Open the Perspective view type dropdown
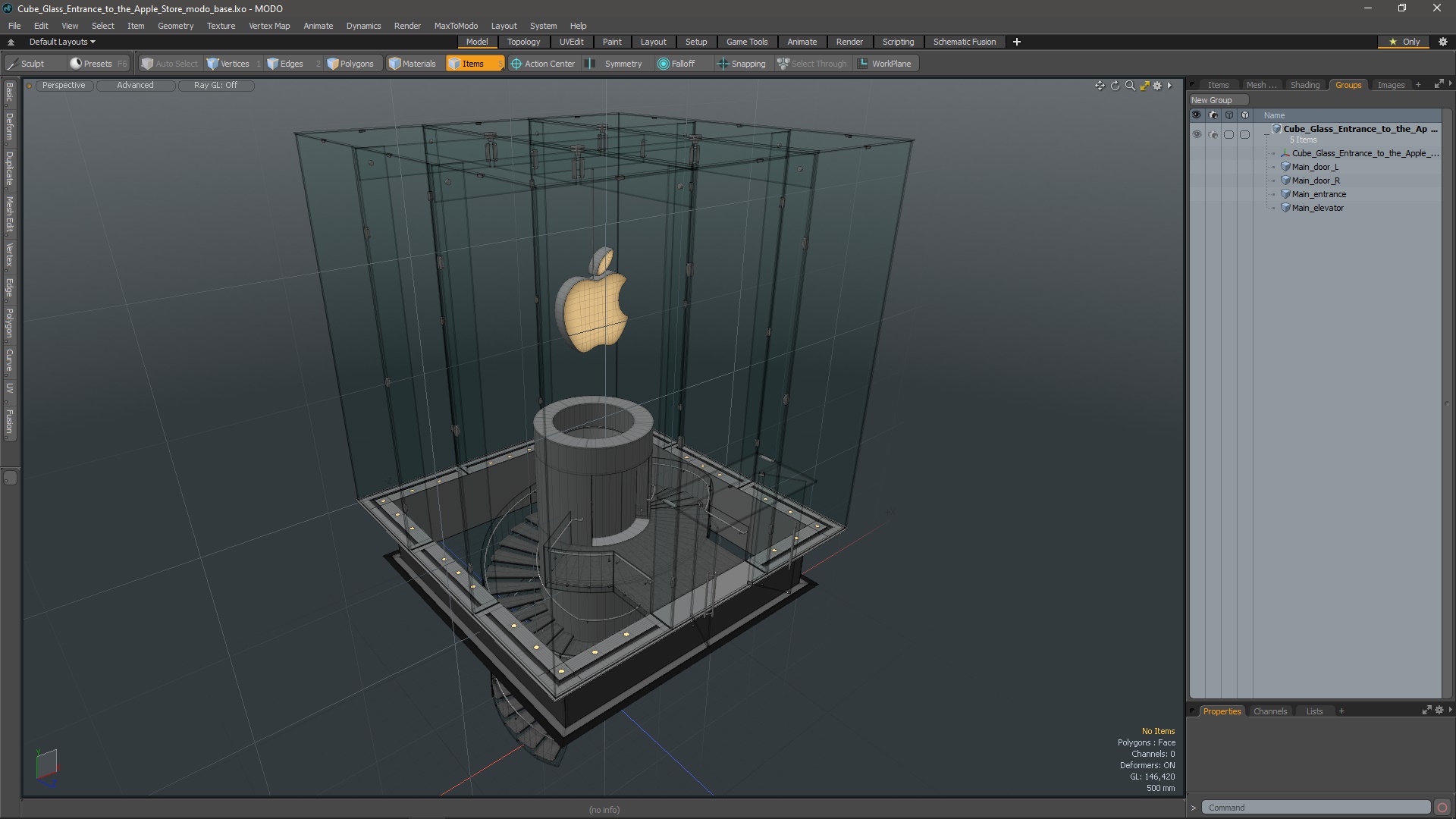Image resolution: width=1456 pixels, height=819 pixels. pyautogui.click(x=64, y=86)
